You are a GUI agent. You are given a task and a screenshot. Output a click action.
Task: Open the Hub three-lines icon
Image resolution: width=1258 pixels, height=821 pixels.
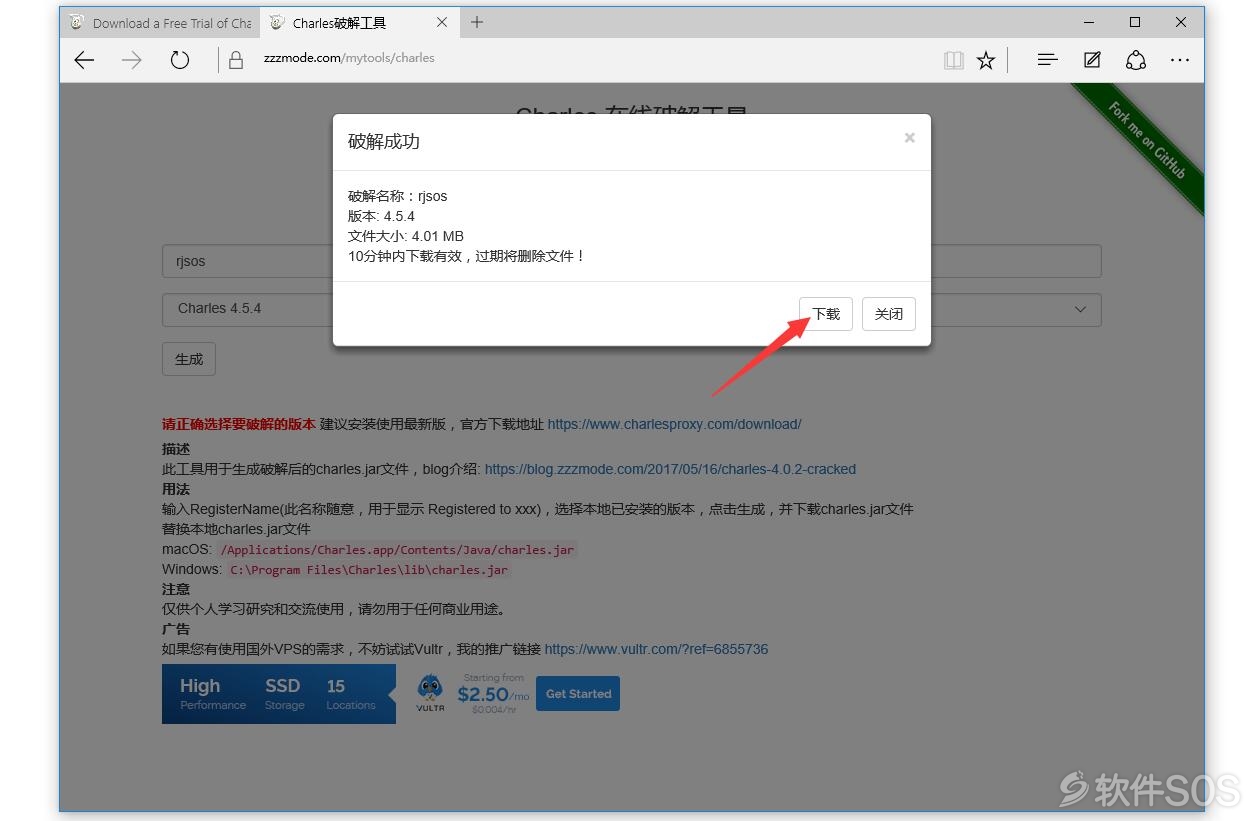(x=1047, y=60)
